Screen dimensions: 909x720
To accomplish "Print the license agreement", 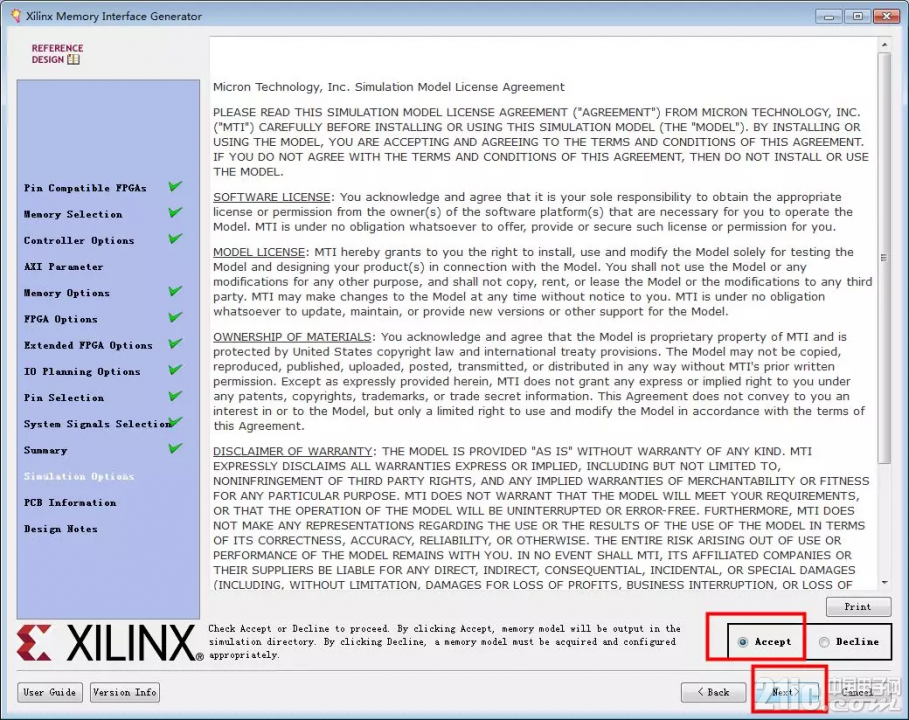I will [858, 606].
